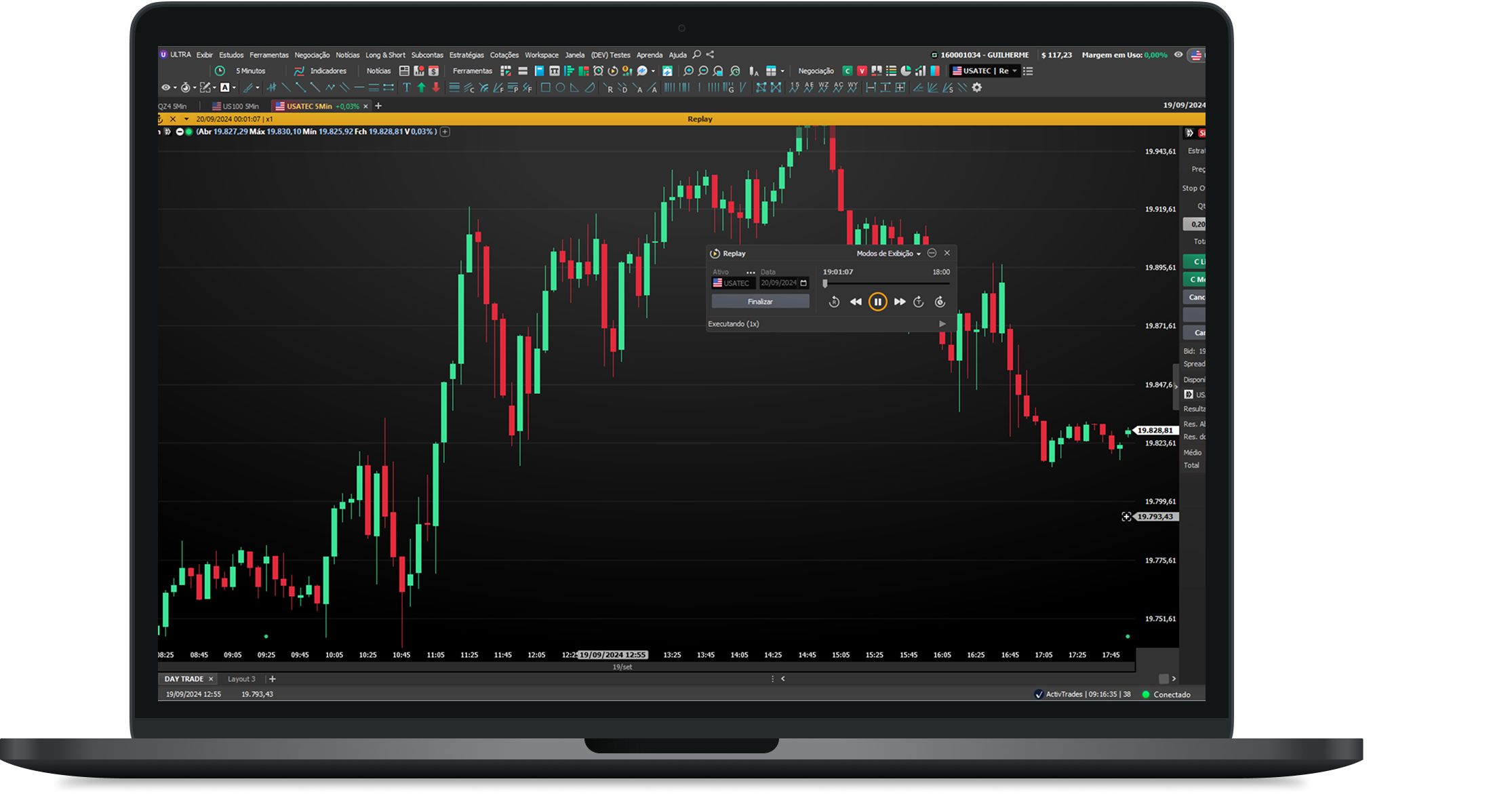
Task: Click the Finalizar button
Action: [759, 302]
